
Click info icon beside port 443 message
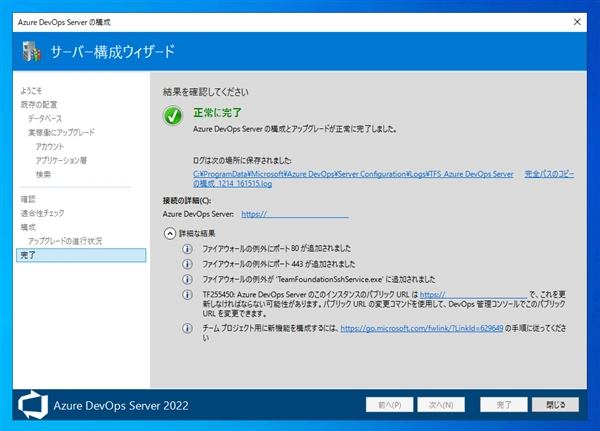tap(187, 264)
